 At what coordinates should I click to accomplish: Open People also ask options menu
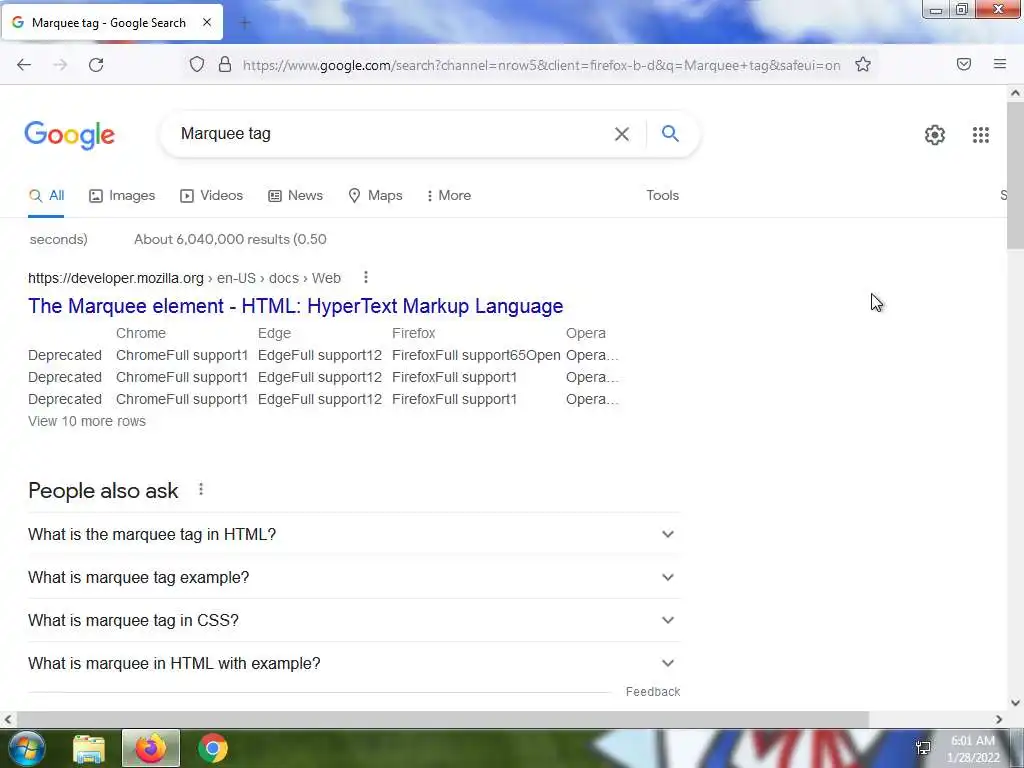tap(201, 489)
